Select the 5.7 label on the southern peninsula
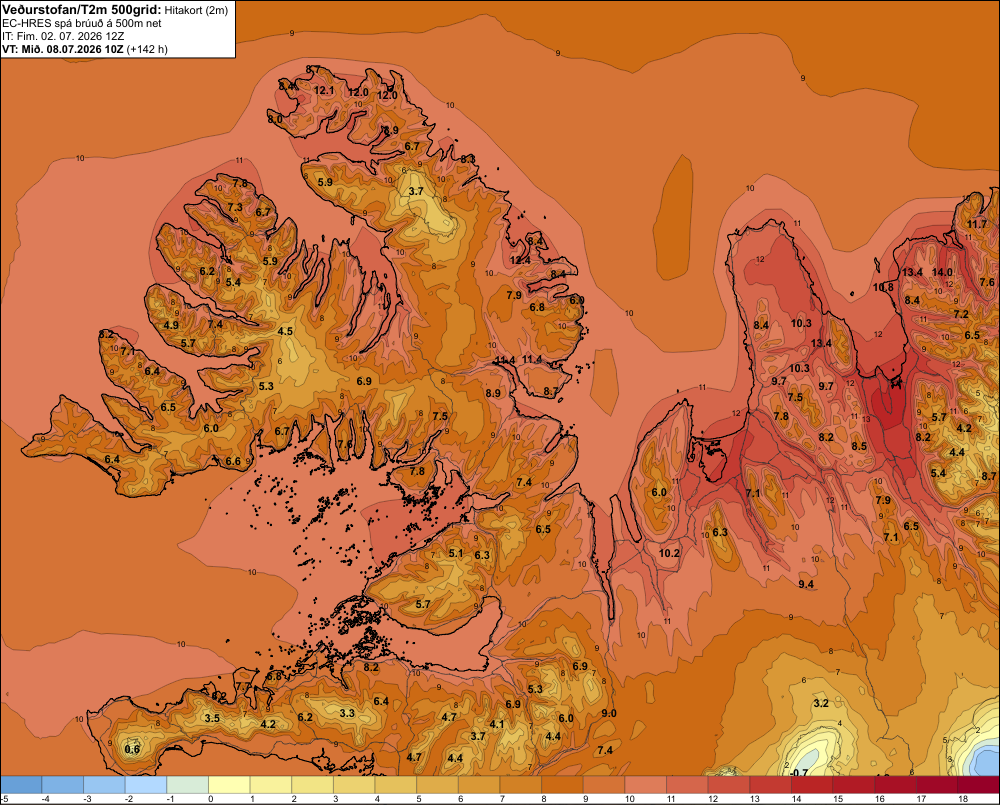 [422, 604]
